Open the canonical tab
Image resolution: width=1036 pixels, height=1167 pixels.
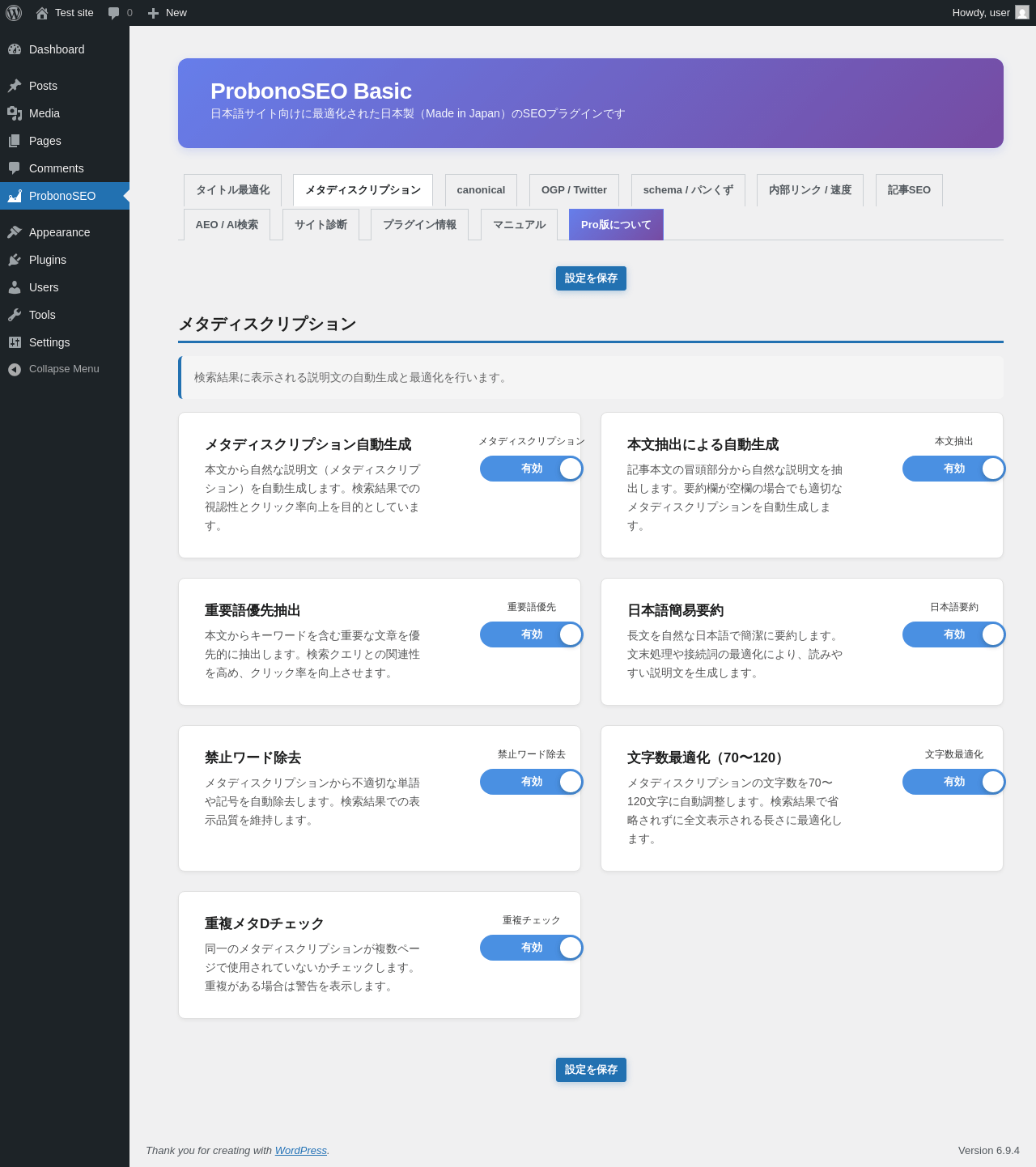click(x=481, y=190)
